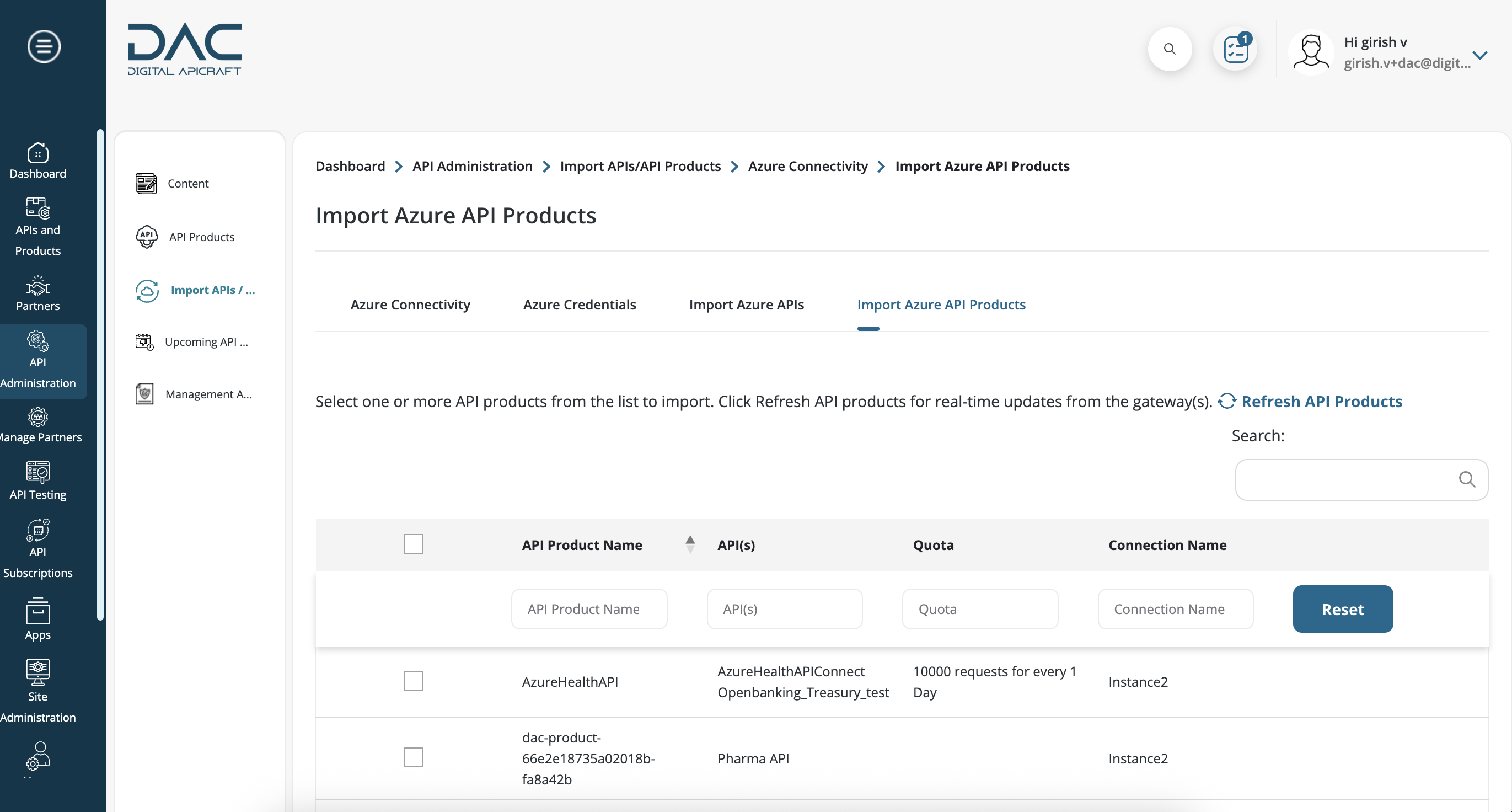Click API(s) filter field
This screenshot has height=812, width=1512.
coord(784,610)
